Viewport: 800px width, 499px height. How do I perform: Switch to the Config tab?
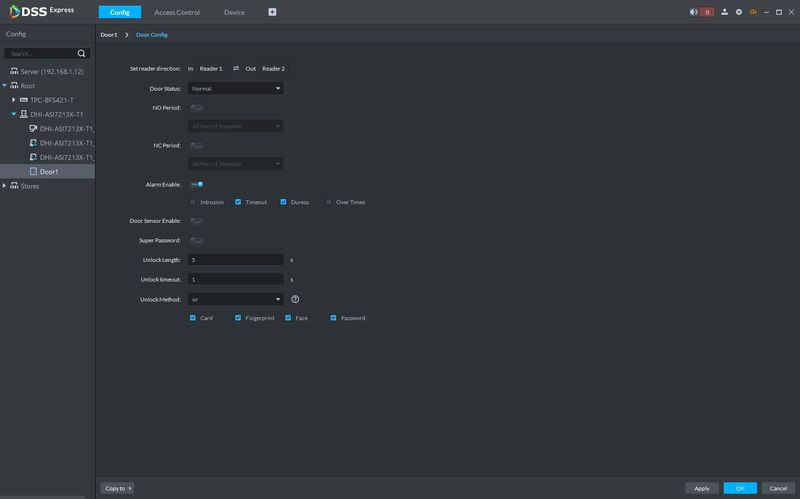click(x=120, y=12)
